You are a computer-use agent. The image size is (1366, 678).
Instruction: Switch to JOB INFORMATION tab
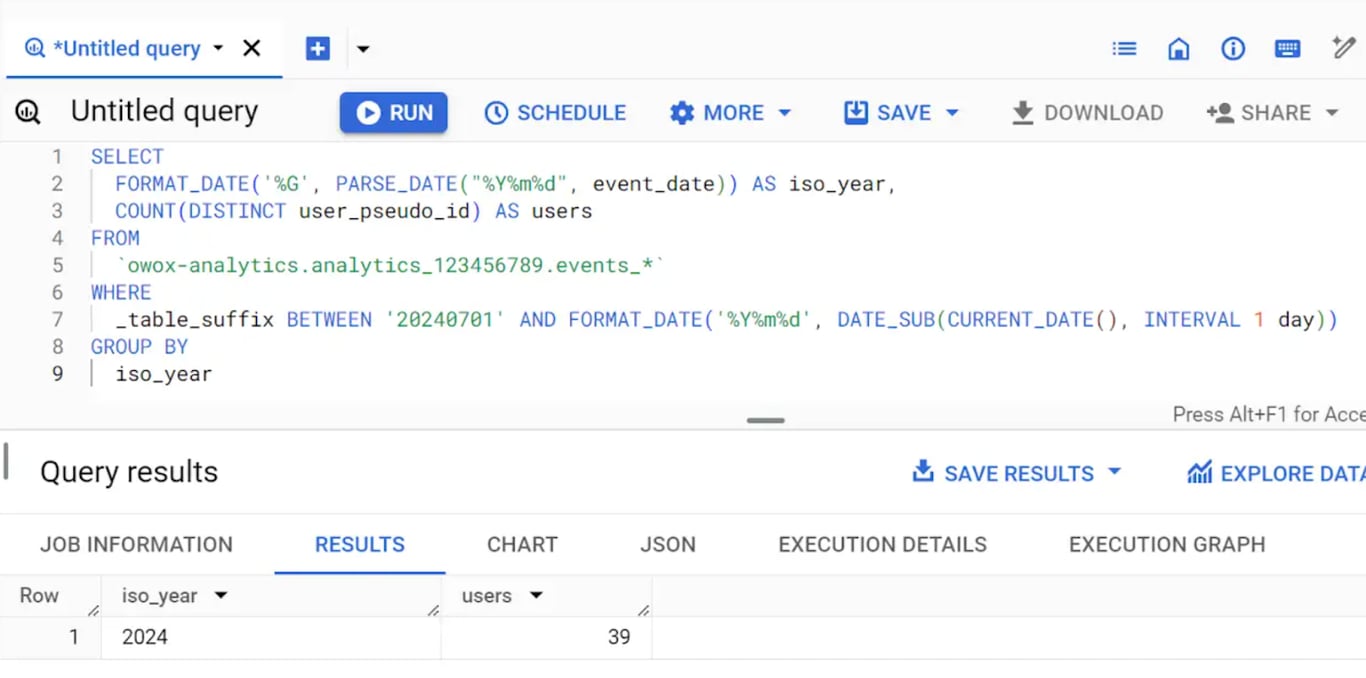(136, 545)
